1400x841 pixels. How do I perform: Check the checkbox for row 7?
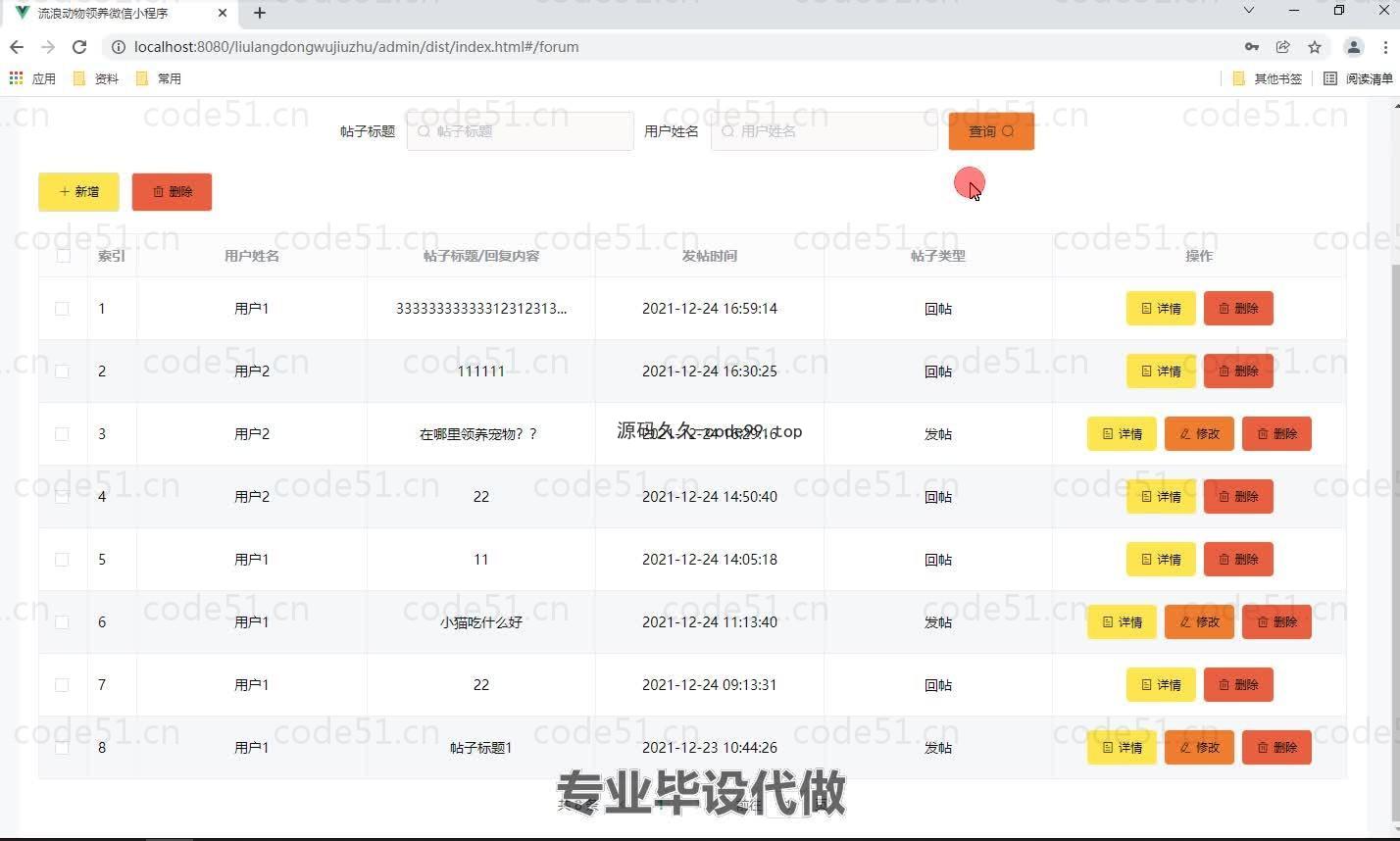tap(62, 685)
